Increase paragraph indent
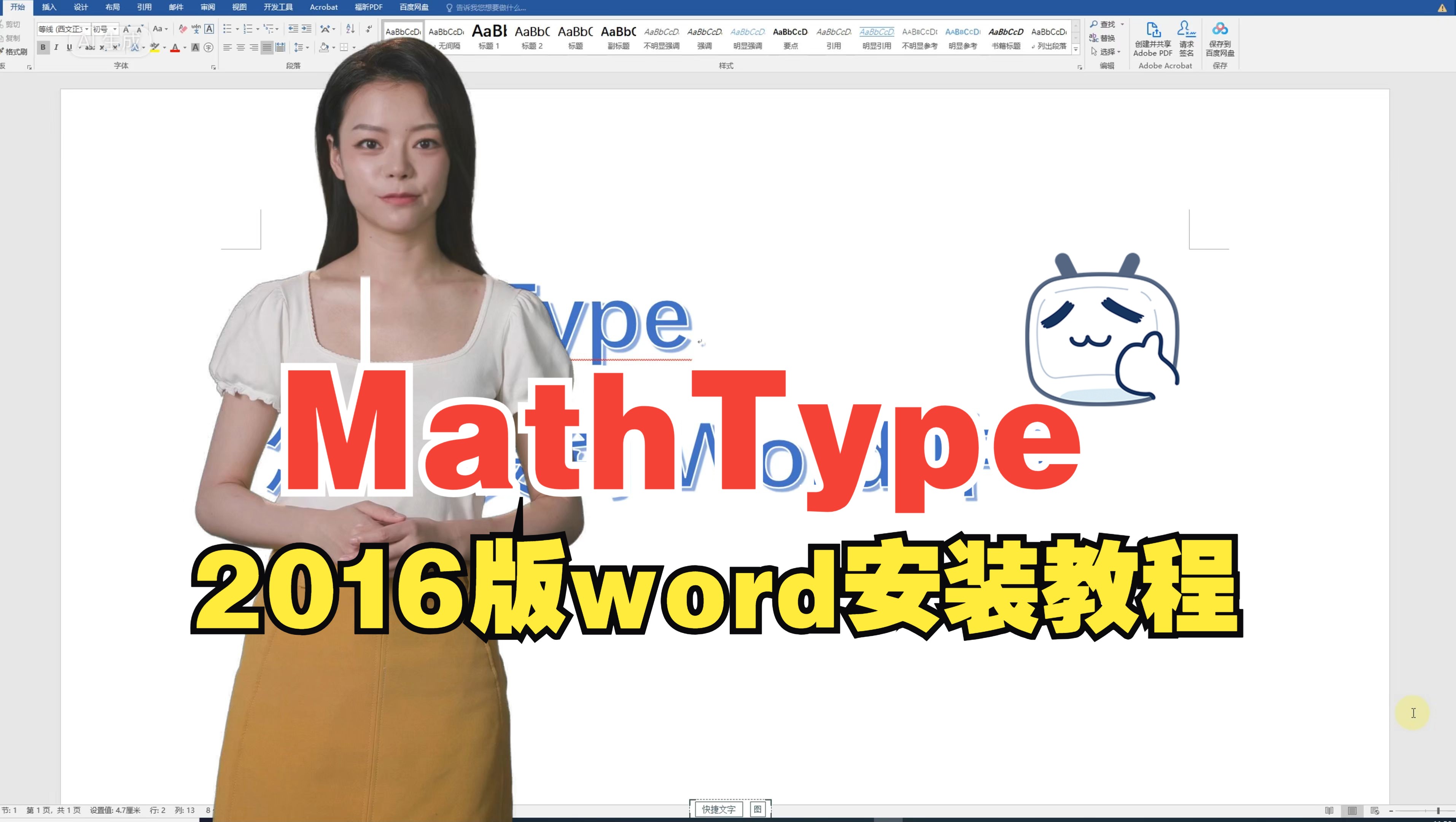1456x822 pixels. tap(306, 29)
